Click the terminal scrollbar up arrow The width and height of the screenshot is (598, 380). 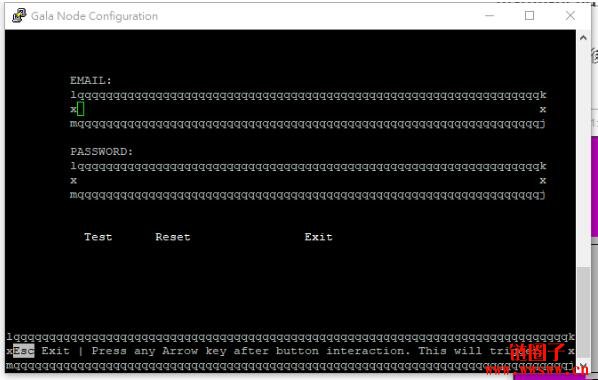(x=583, y=37)
